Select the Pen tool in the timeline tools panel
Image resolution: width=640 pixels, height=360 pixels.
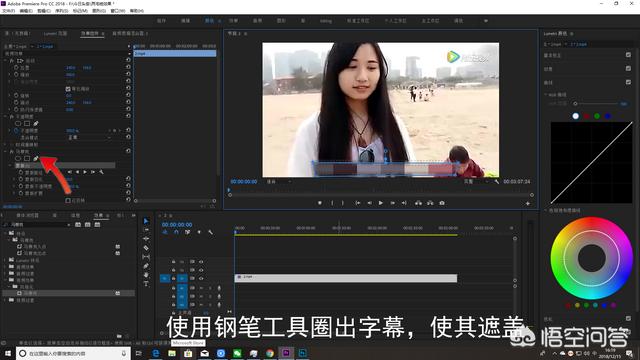146,266
